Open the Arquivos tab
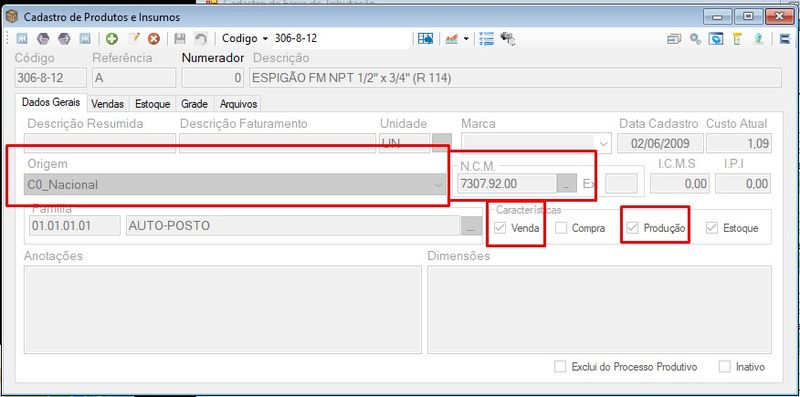The height and width of the screenshot is (397, 800). [x=238, y=104]
